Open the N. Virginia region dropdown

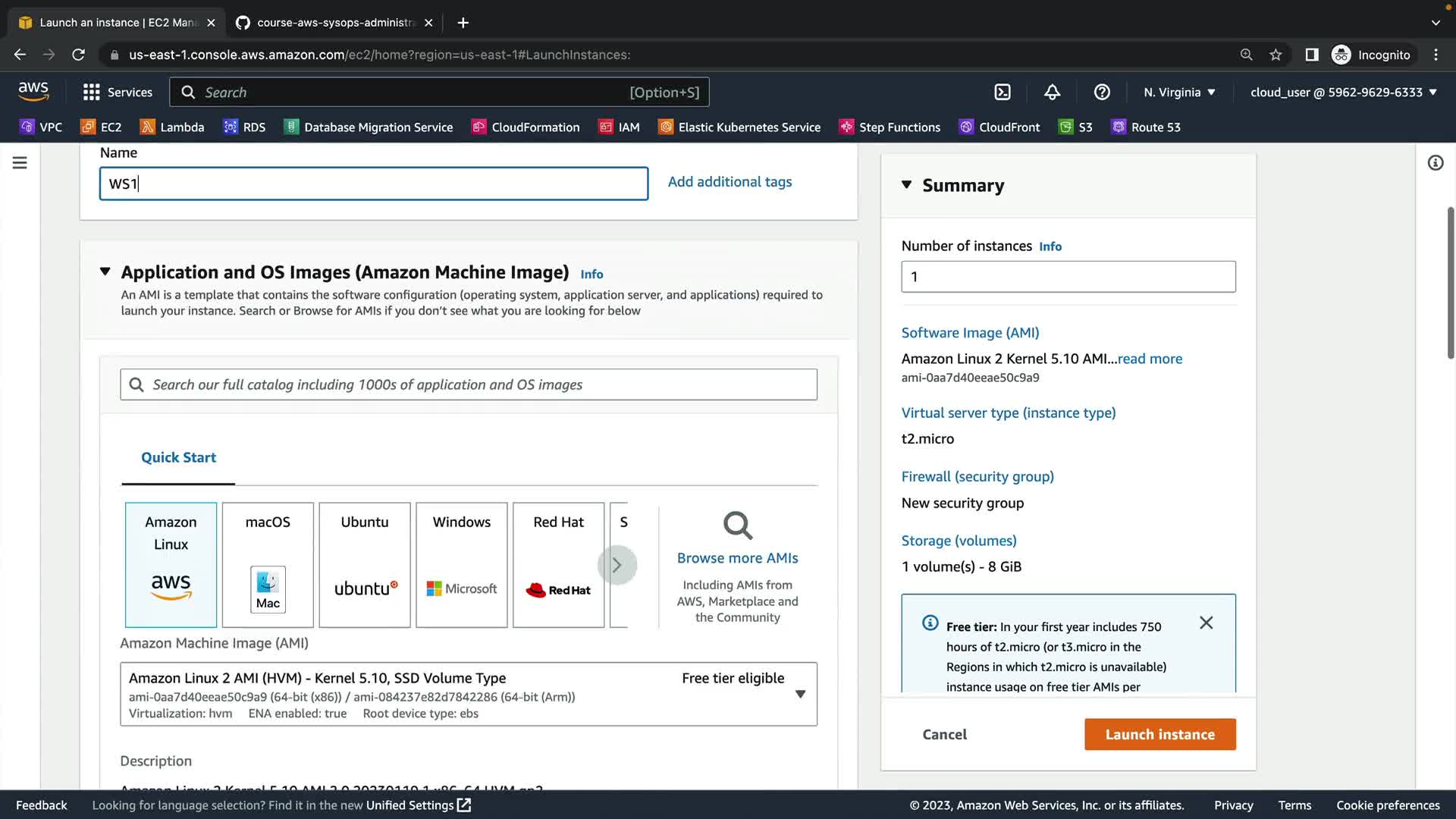(1179, 92)
